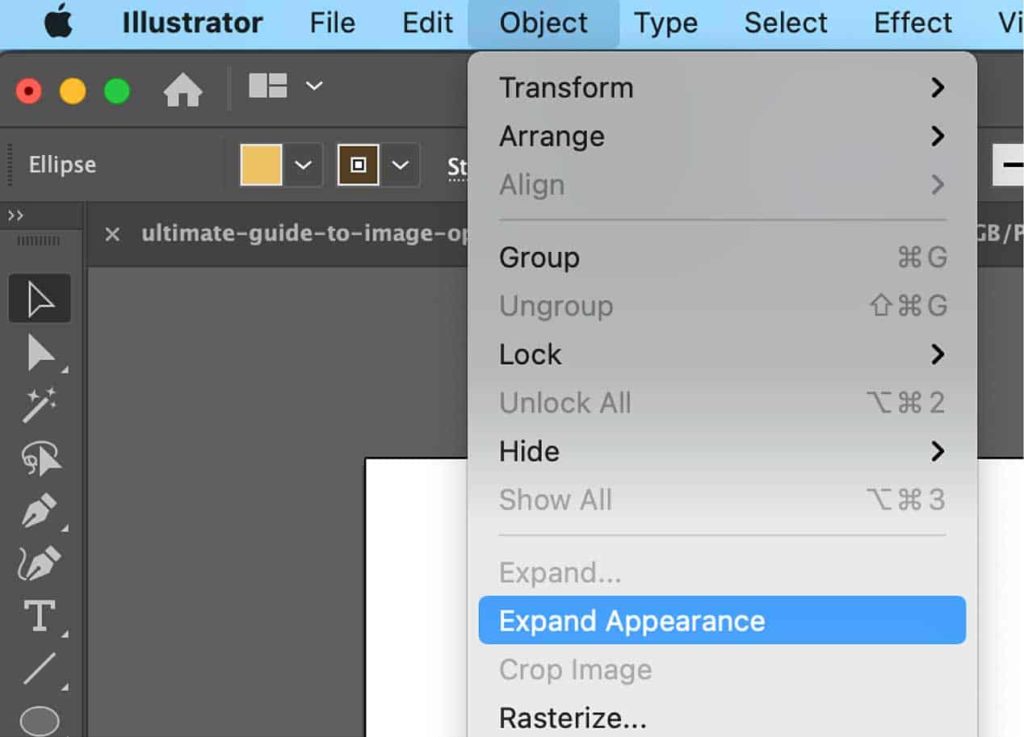Screen dimensions: 1024x737
Task: Open the Select menu
Action: click(786, 23)
